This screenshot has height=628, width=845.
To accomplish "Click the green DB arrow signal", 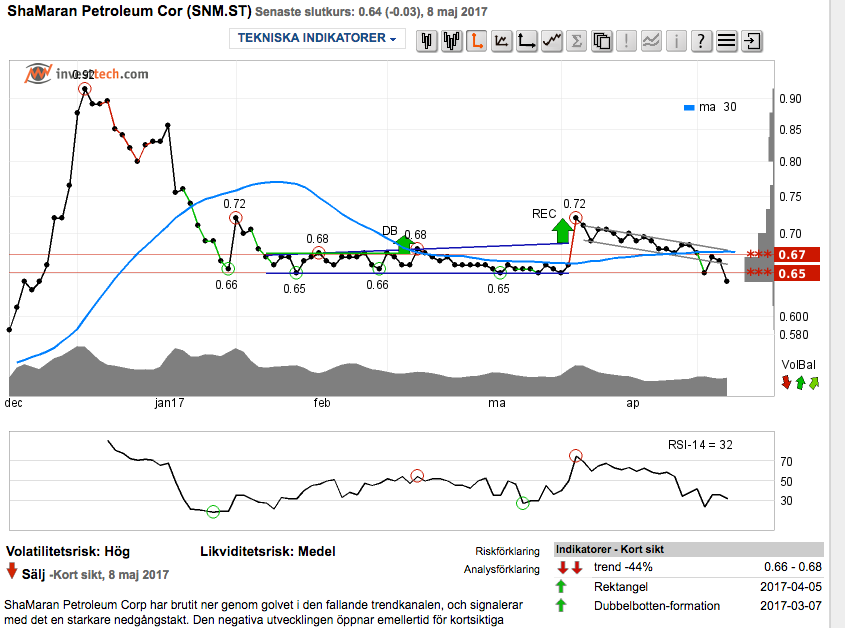I will (x=404, y=244).
